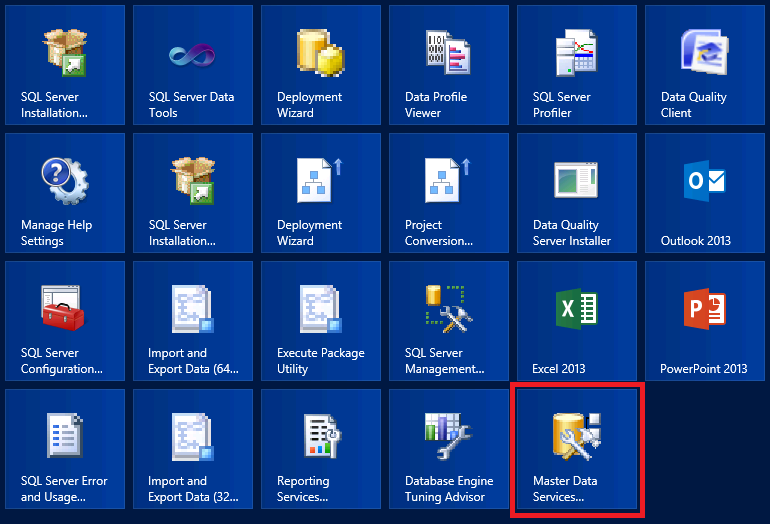The width and height of the screenshot is (770, 524).
Task: Launch Data Quality Server Installer
Action: tap(577, 193)
